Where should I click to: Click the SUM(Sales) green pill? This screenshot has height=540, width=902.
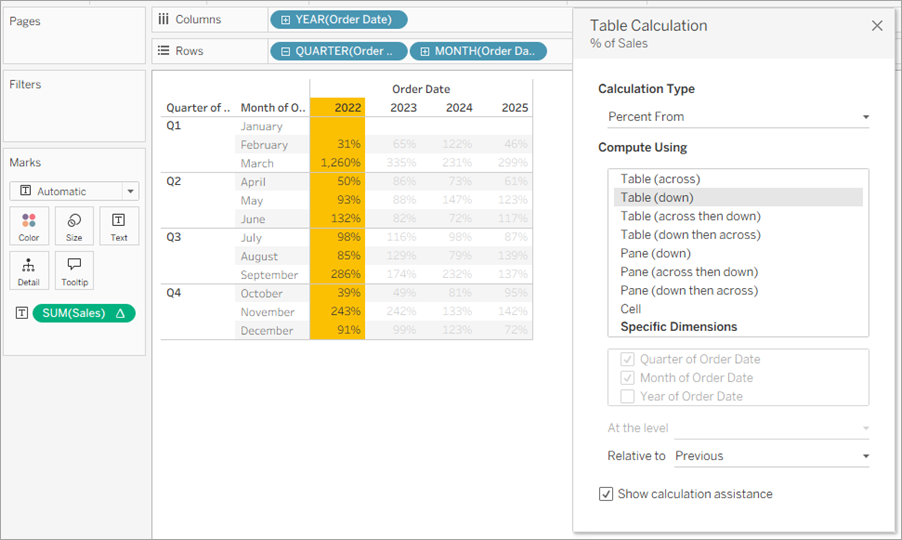(x=84, y=313)
